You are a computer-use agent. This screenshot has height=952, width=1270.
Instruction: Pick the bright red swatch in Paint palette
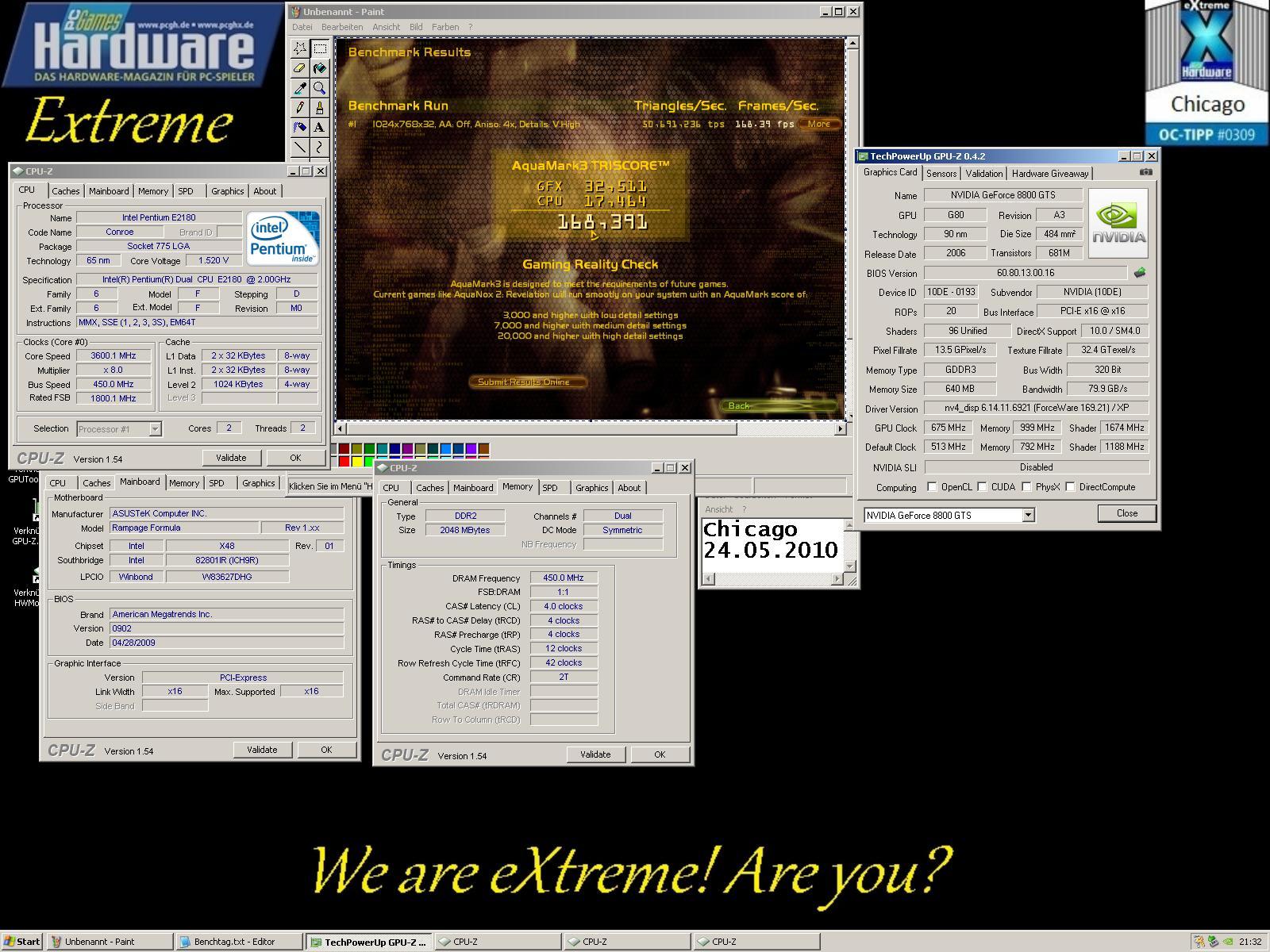pos(344,462)
